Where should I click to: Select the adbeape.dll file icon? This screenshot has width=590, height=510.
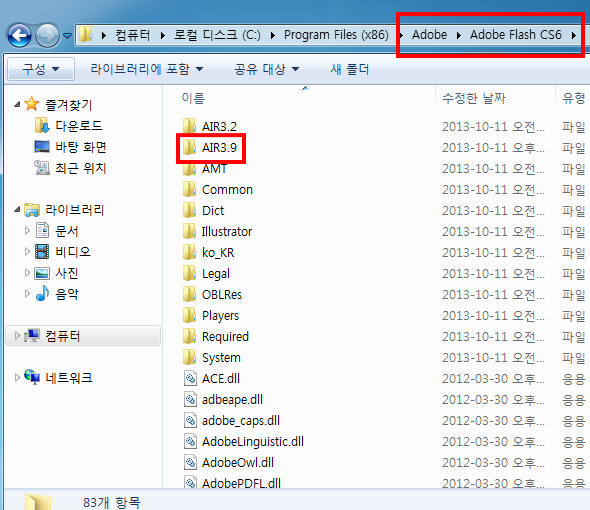click(x=190, y=399)
